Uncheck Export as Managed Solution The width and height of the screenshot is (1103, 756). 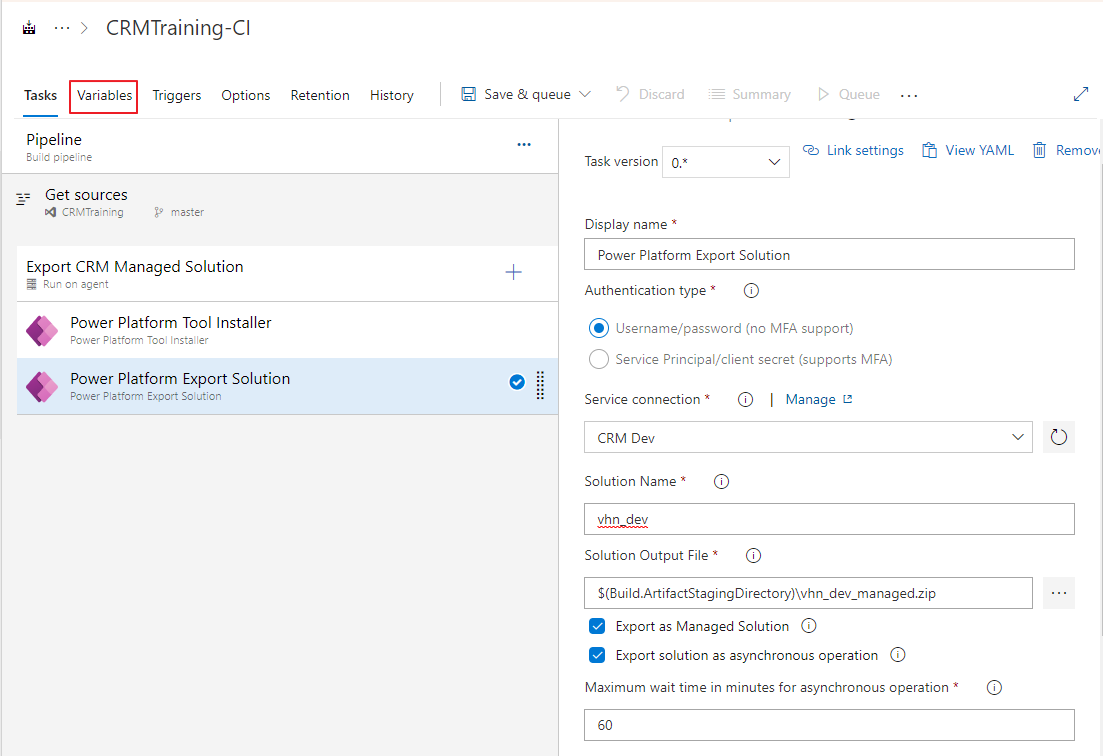coord(597,626)
